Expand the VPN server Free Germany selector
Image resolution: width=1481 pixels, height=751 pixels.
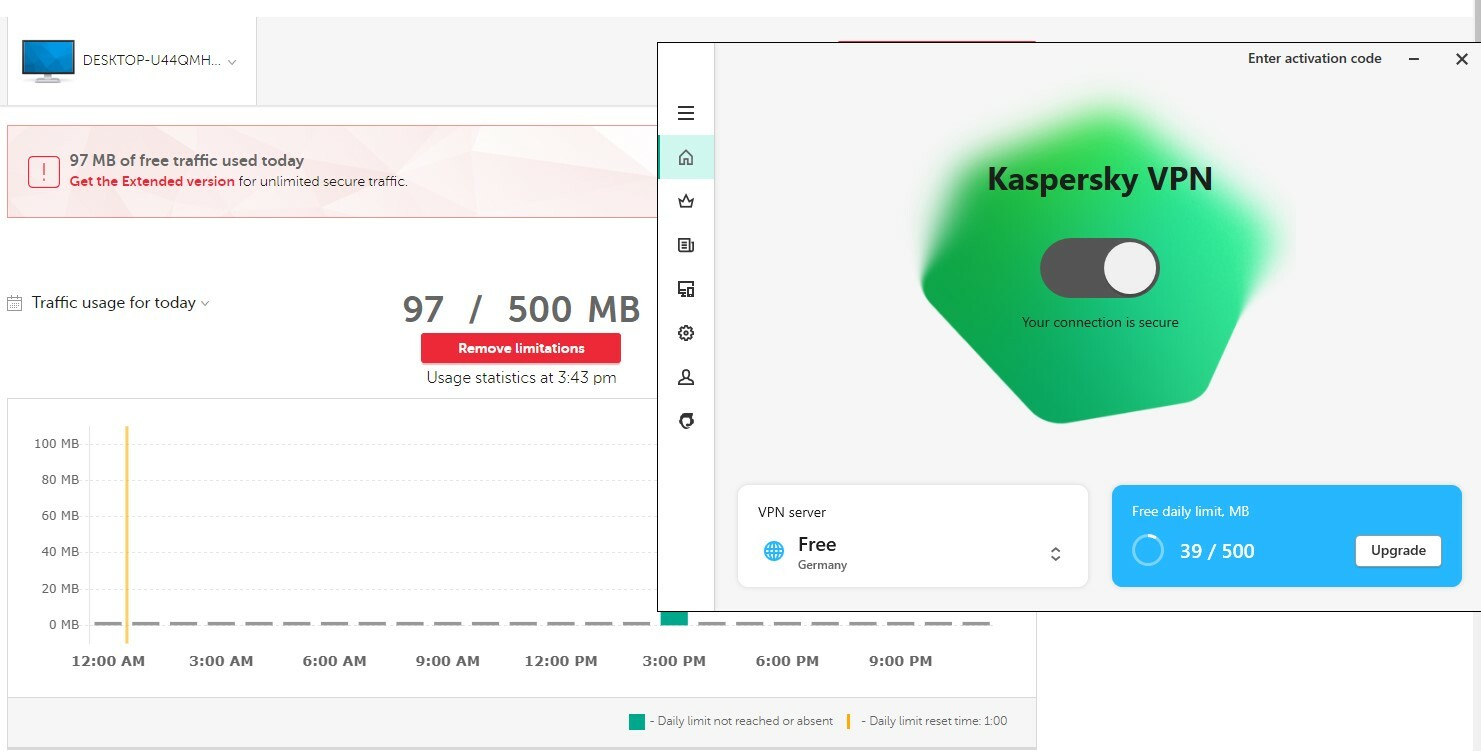point(912,536)
